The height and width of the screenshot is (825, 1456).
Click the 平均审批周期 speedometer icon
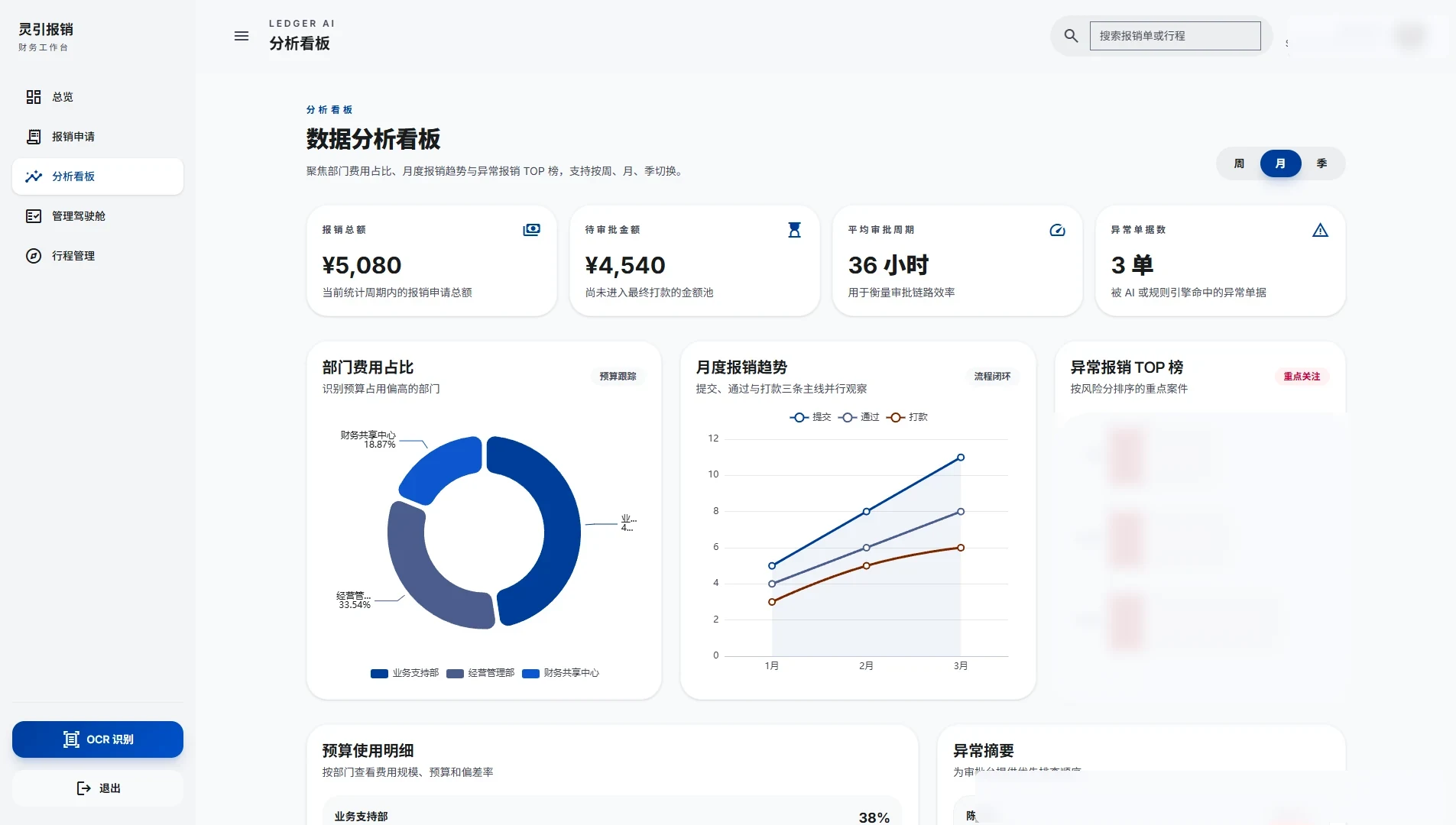pos(1057,230)
